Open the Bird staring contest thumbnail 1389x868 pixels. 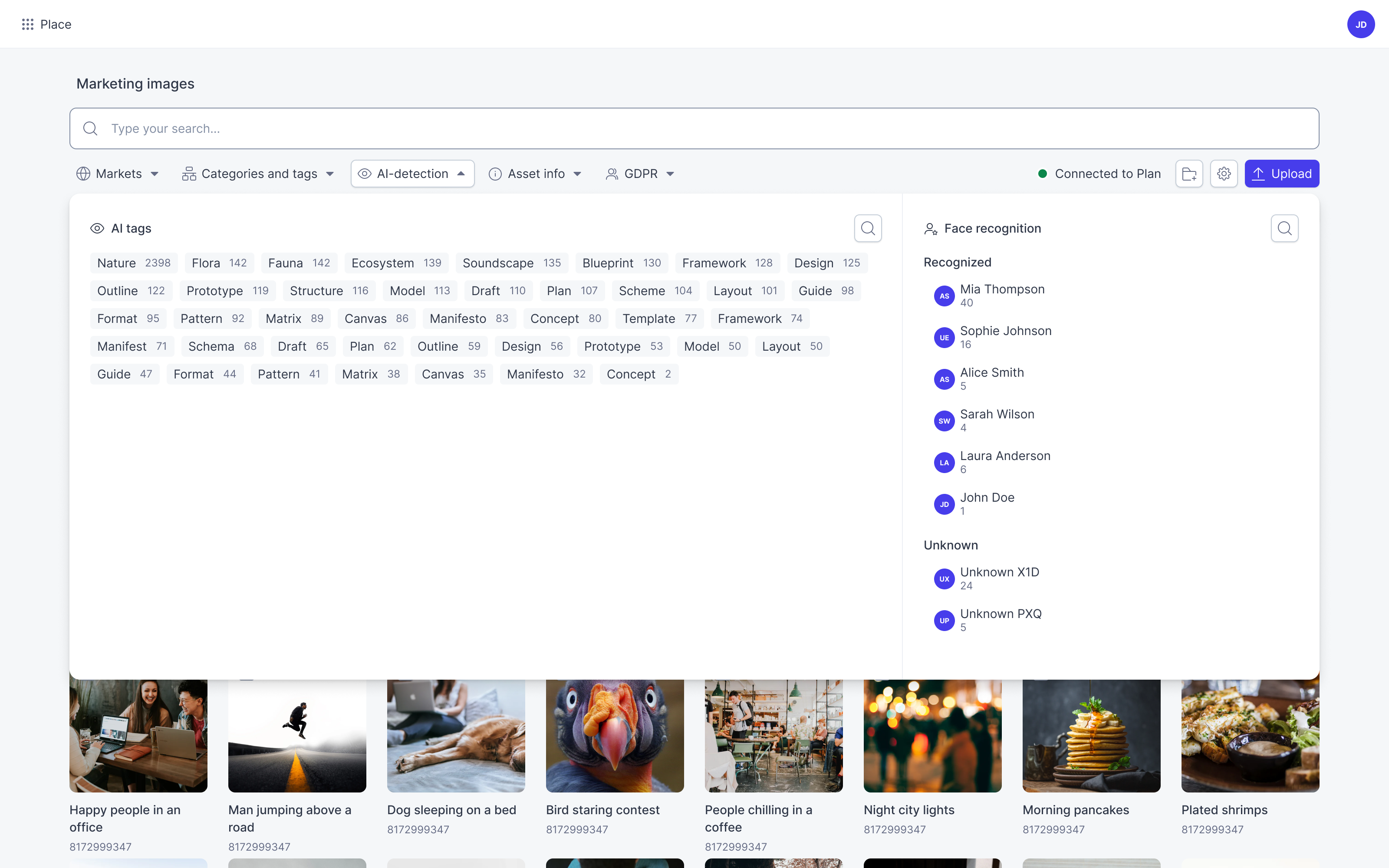614,735
